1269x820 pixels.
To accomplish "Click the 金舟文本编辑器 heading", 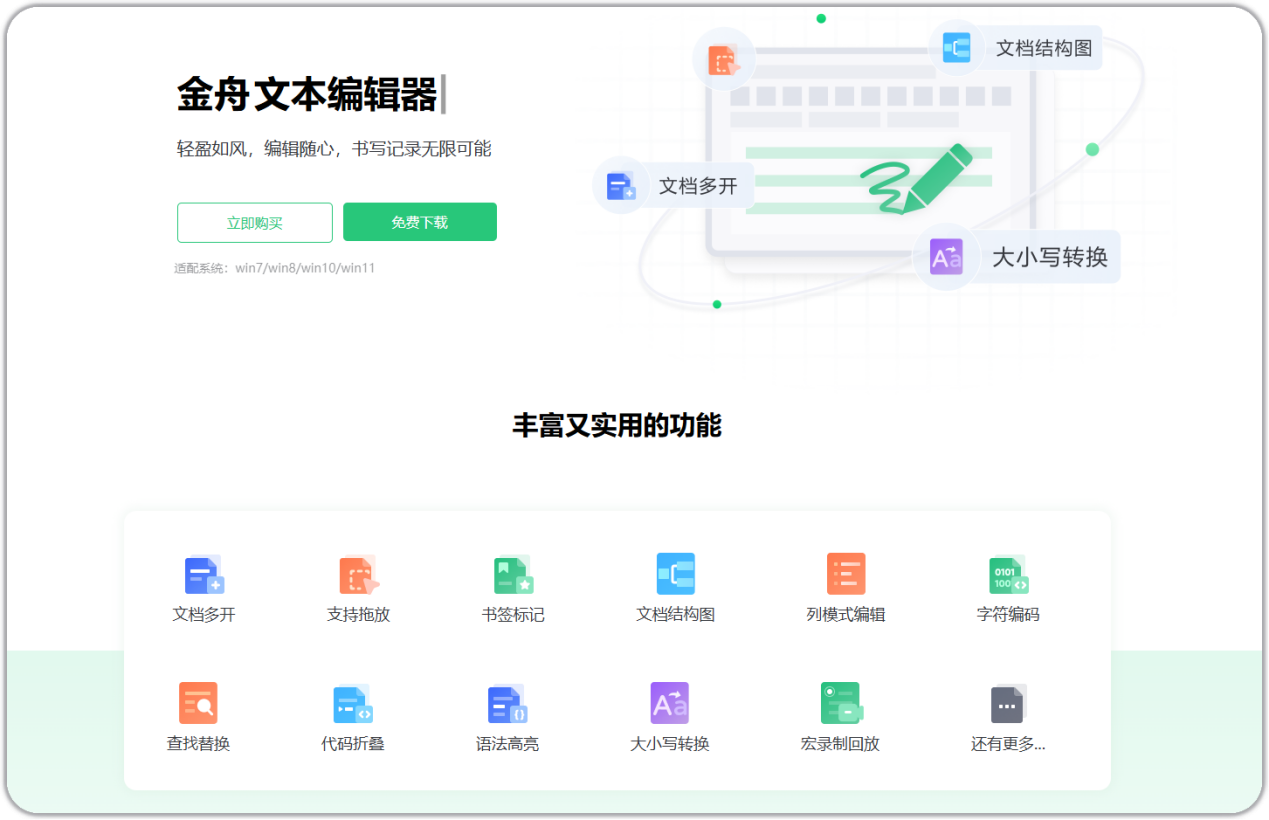I will [x=307, y=95].
